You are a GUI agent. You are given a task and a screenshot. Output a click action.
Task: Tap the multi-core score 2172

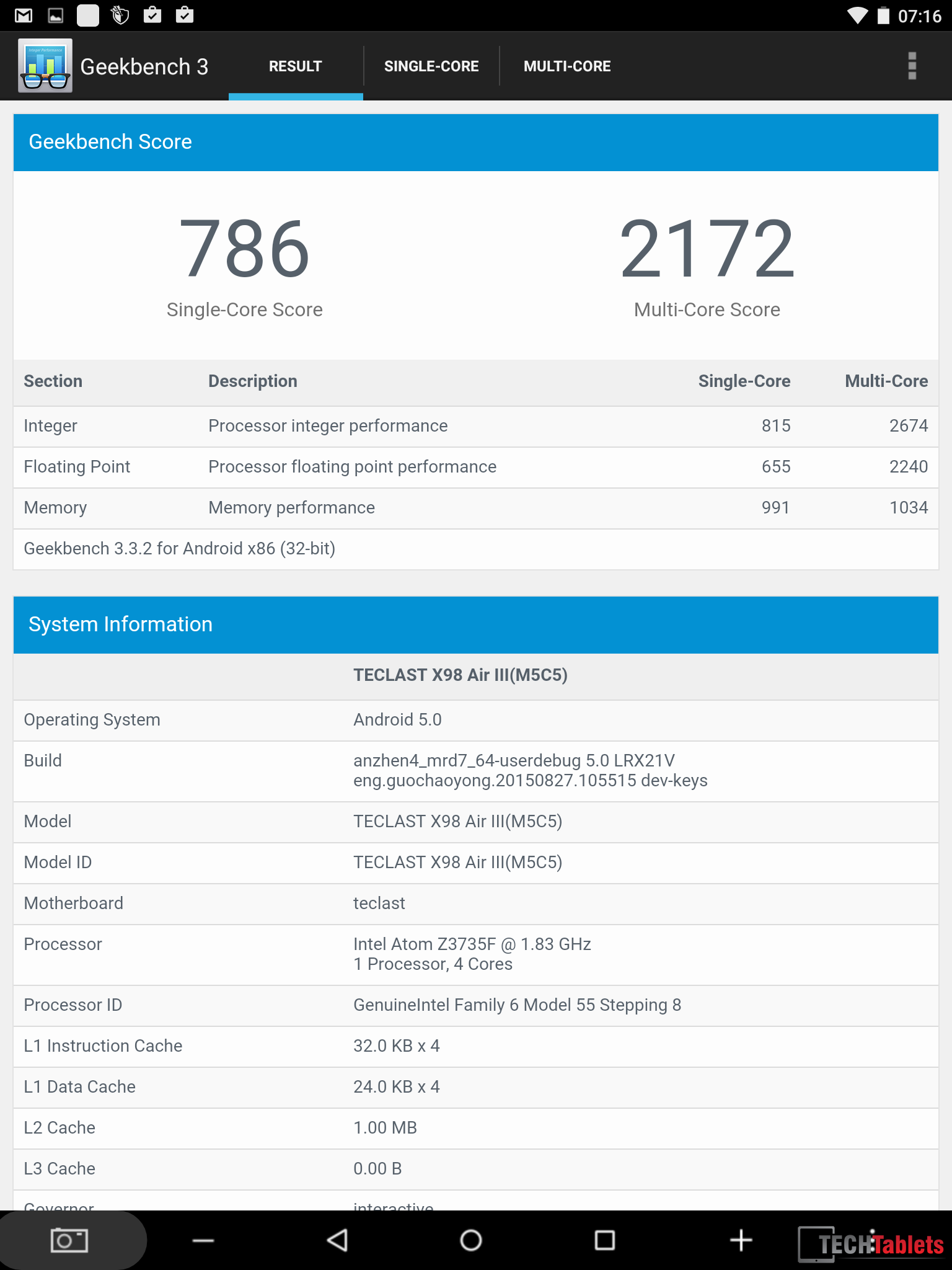(707, 249)
